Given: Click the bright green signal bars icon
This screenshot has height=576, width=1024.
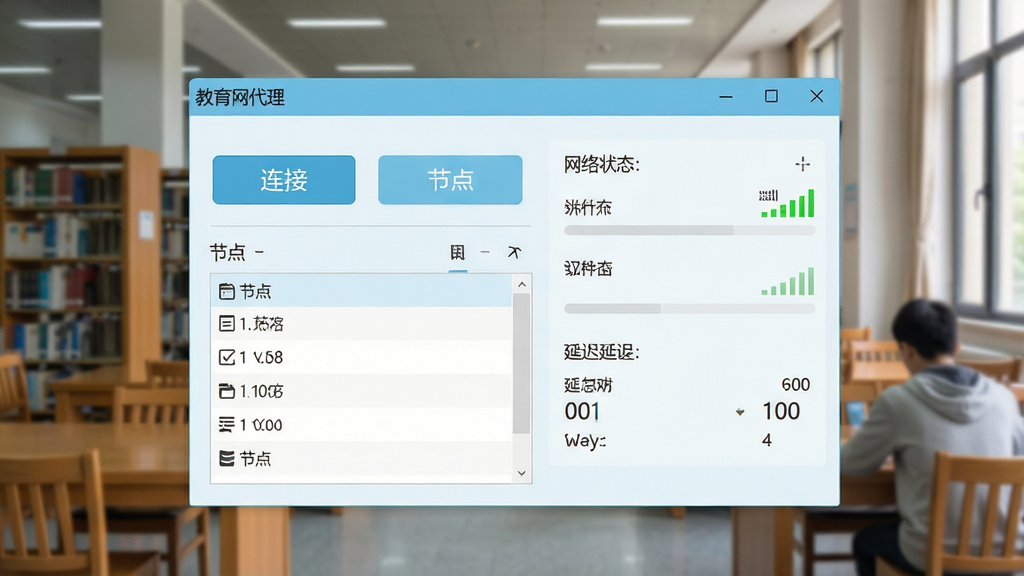Looking at the screenshot, I should pos(788,203).
